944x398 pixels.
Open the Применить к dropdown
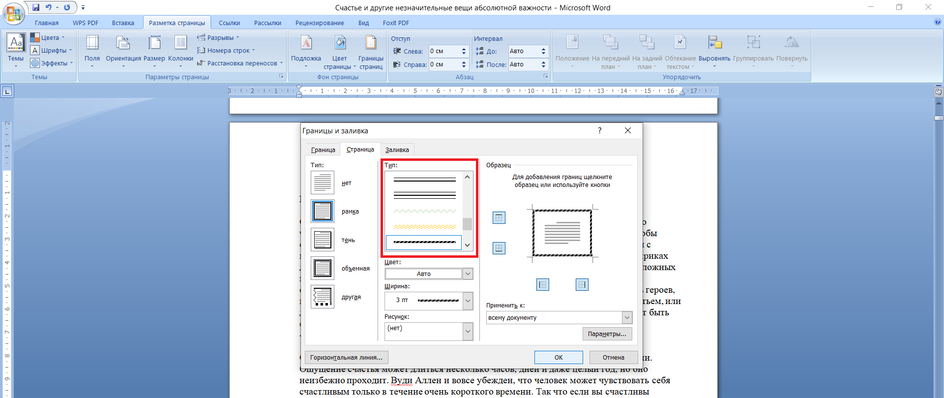point(559,317)
